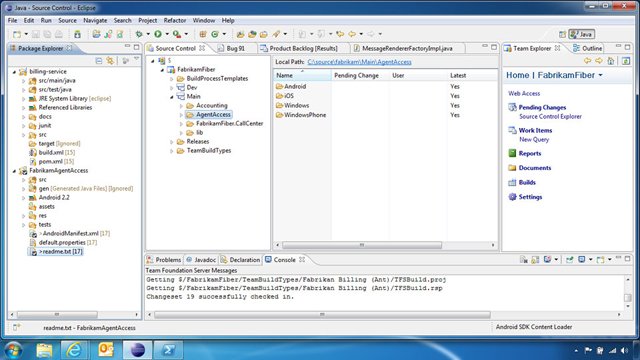640x360 pixels.
Task: Collapse the billing-service project node
Action: [14, 72]
